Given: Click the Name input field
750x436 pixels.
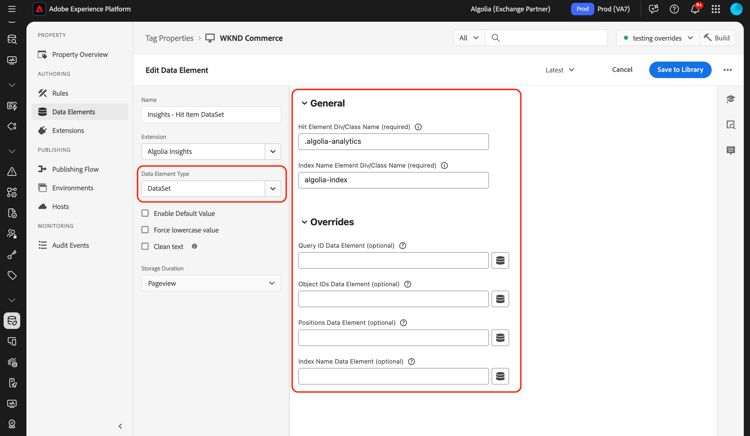Looking at the screenshot, I should 210,114.
